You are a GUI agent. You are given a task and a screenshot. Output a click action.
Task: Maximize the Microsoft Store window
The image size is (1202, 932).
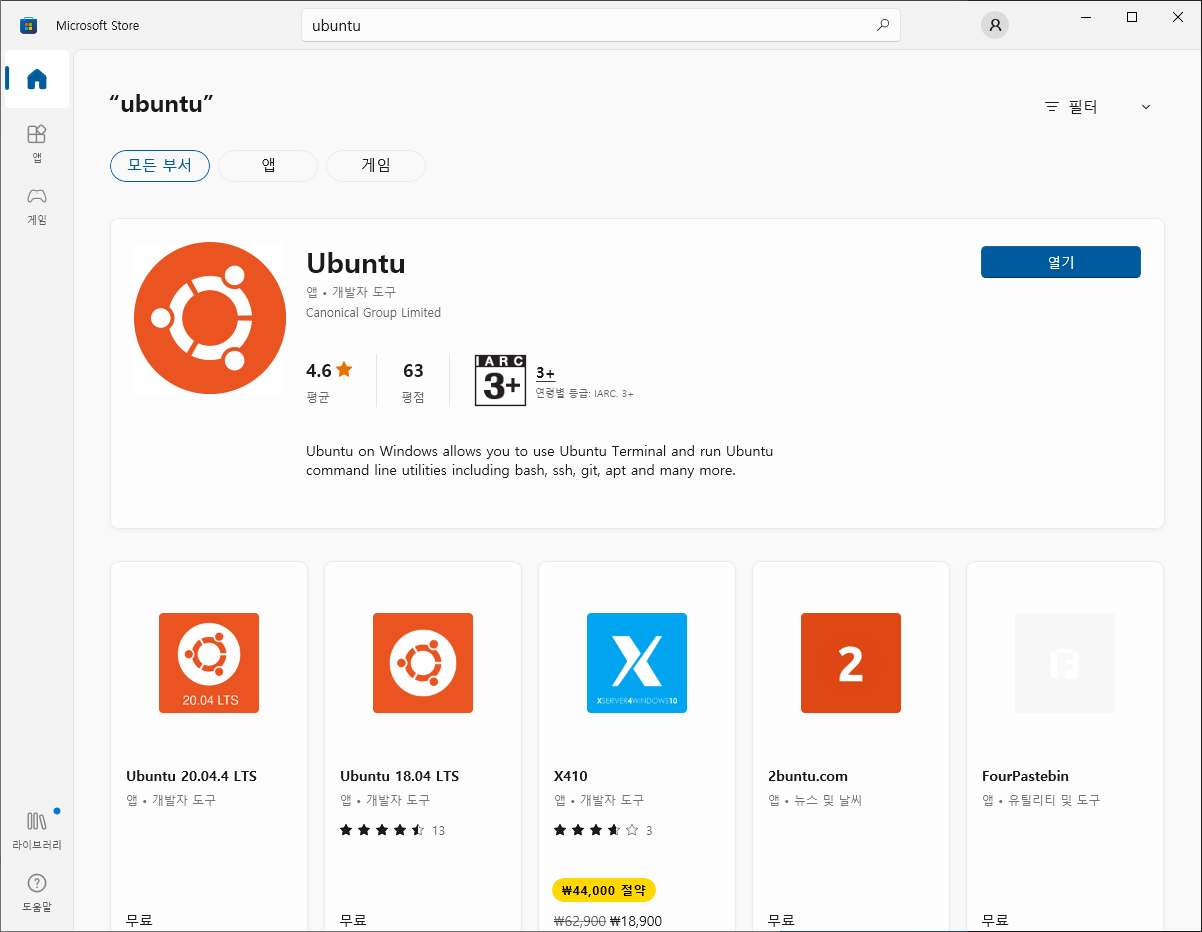1132,17
